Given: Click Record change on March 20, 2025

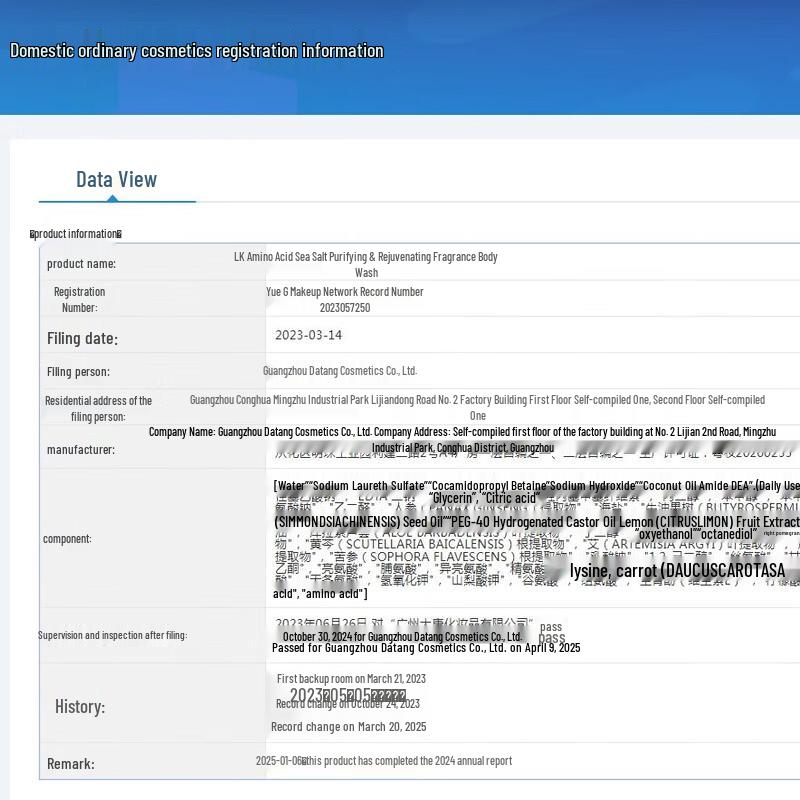Looking at the screenshot, I should [x=348, y=727].
